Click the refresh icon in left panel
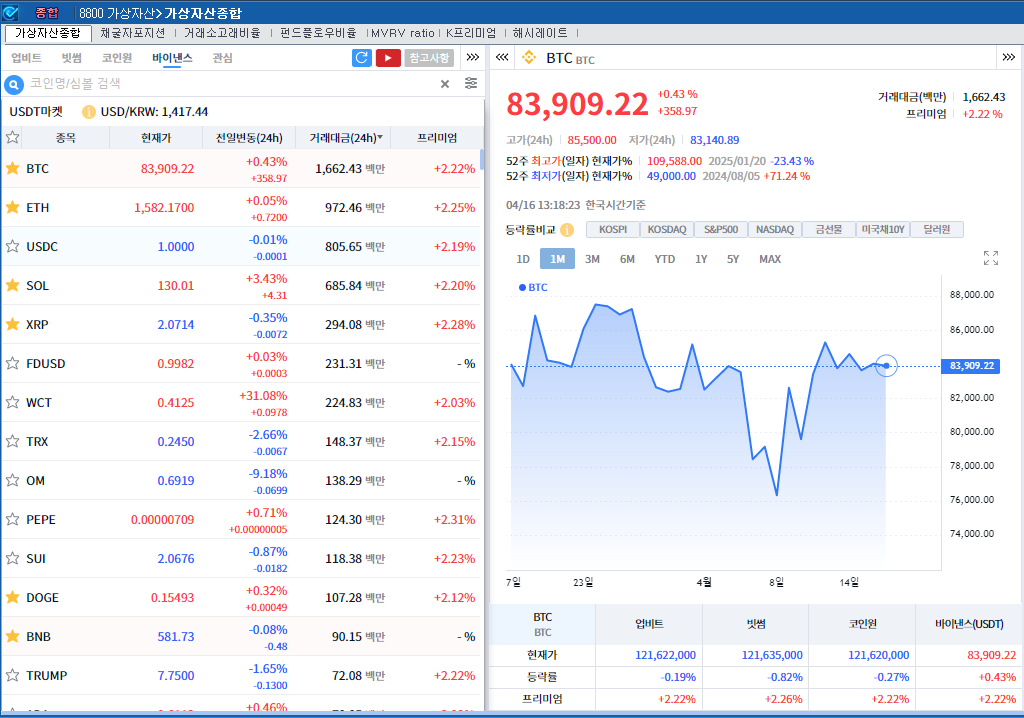 pos(362,58)
